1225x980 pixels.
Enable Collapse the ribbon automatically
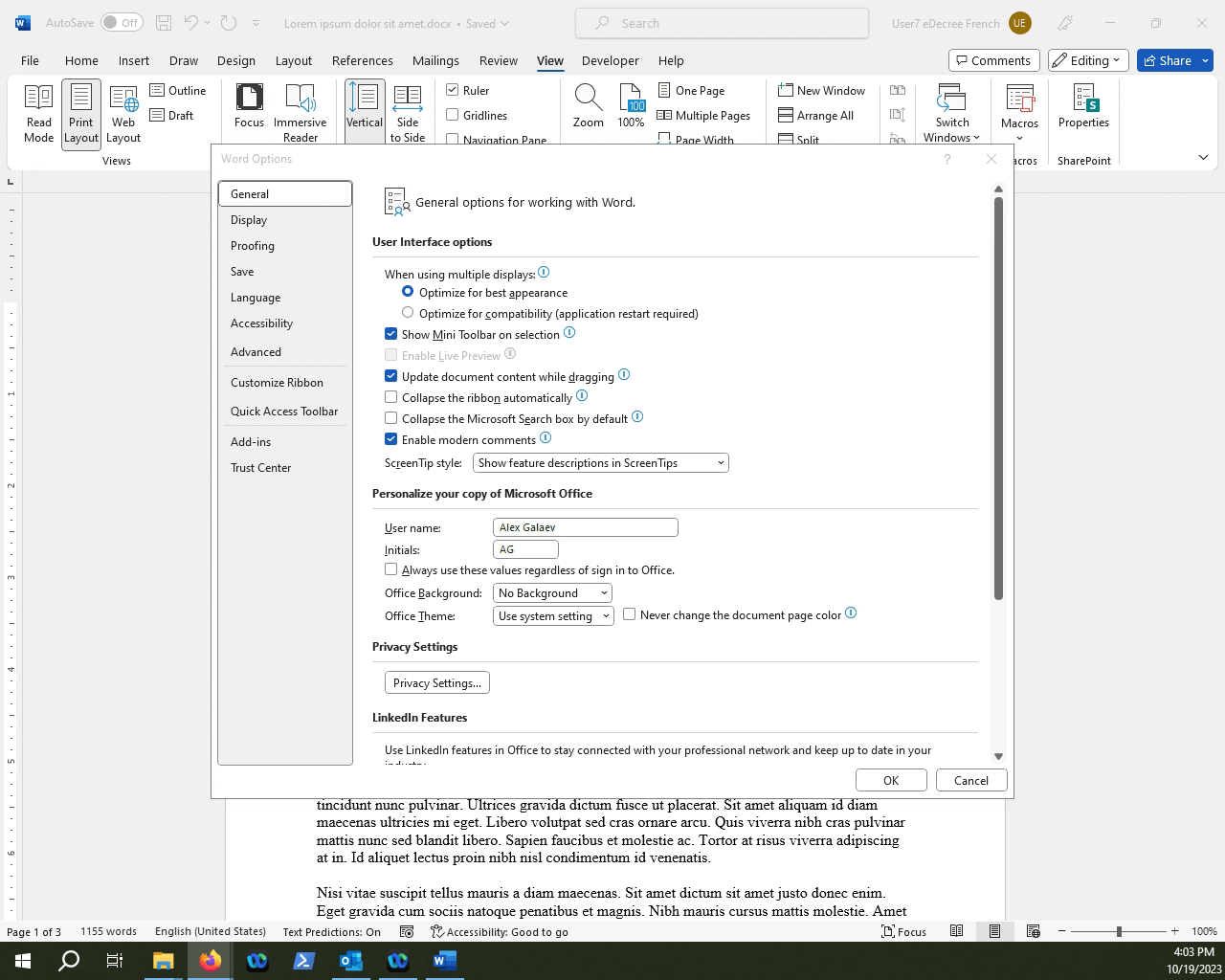click(x=391, y=396)
